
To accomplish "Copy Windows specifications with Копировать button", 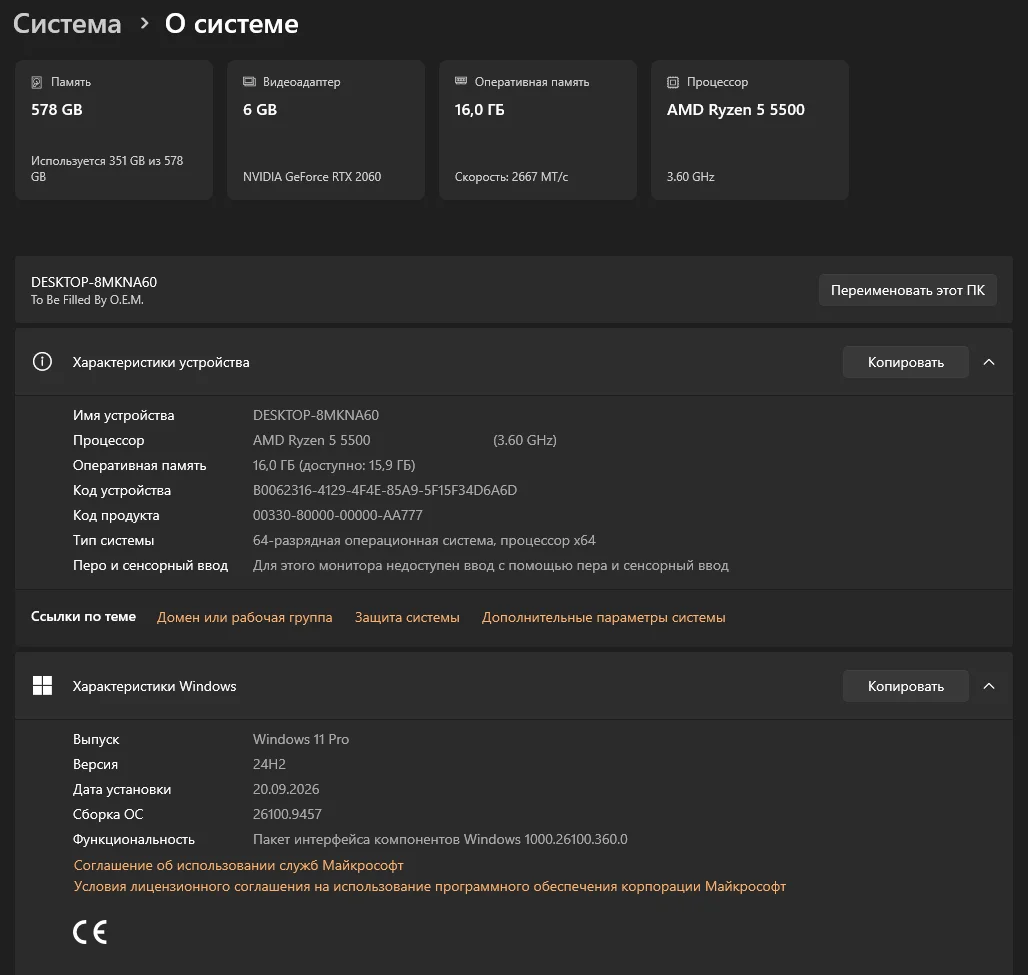I will [x=905, y=686].
